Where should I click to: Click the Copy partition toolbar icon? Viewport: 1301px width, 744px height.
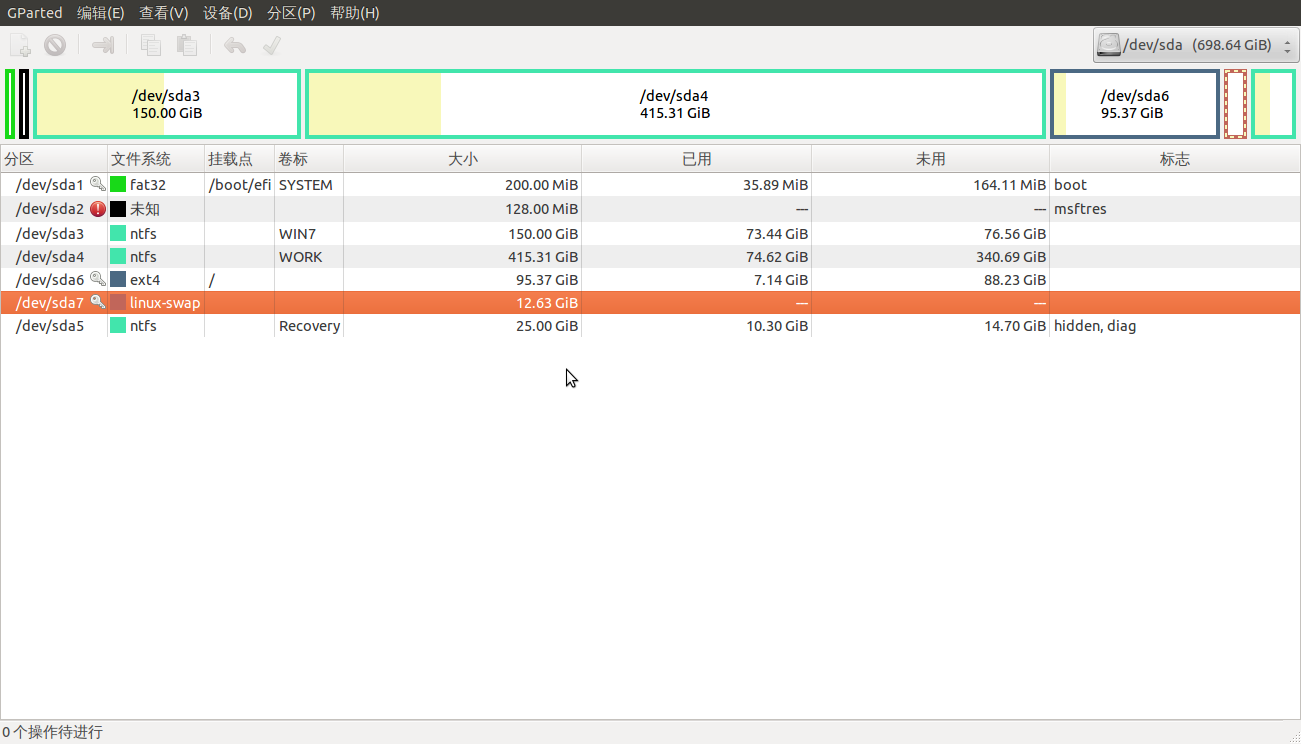point(151,45)
